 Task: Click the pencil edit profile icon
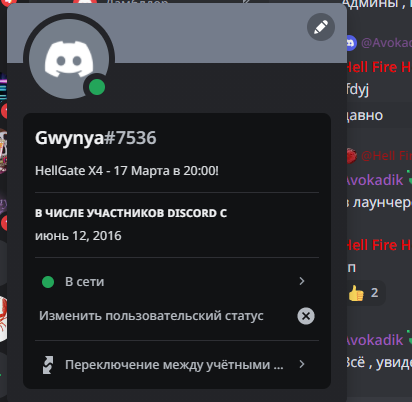tap(321, 27)
